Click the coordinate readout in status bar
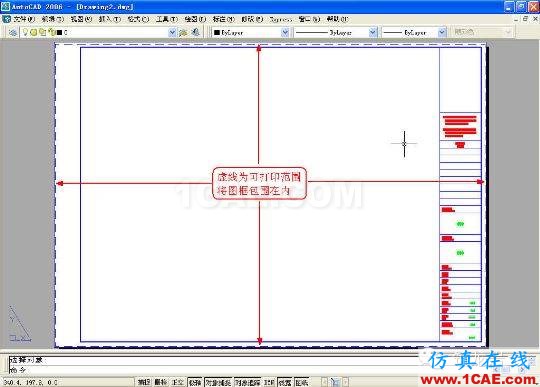The width and height of the screenshot is (540, 387). (x=31, y=382)
